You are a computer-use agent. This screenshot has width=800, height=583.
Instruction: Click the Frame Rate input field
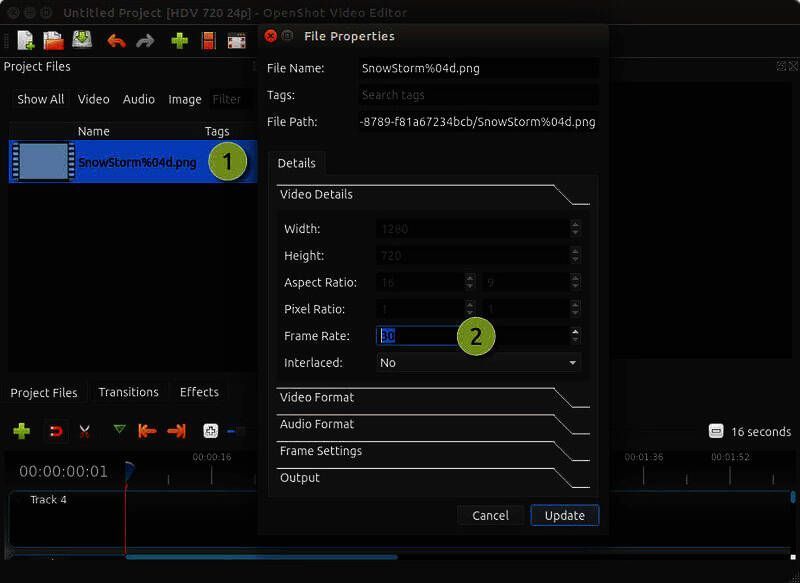click(x=415, y=336)
